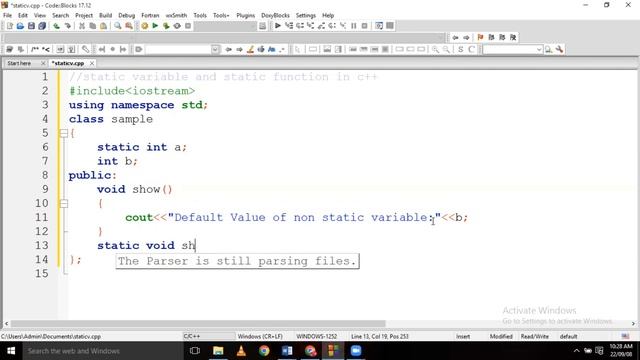Click the horizontal scrollbar thumb in editor
Viewport: 640px width, 360px height.
click(198, 324)
